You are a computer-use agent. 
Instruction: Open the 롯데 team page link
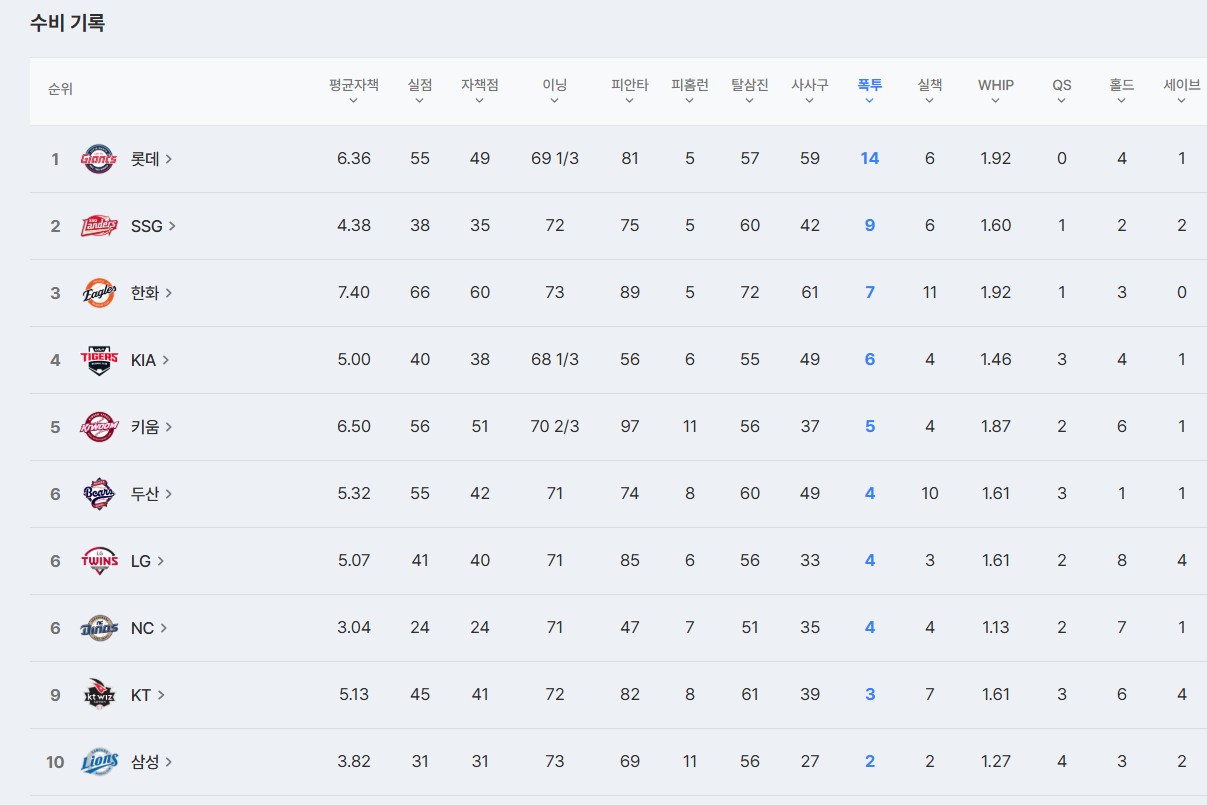(x=151, y=159)
